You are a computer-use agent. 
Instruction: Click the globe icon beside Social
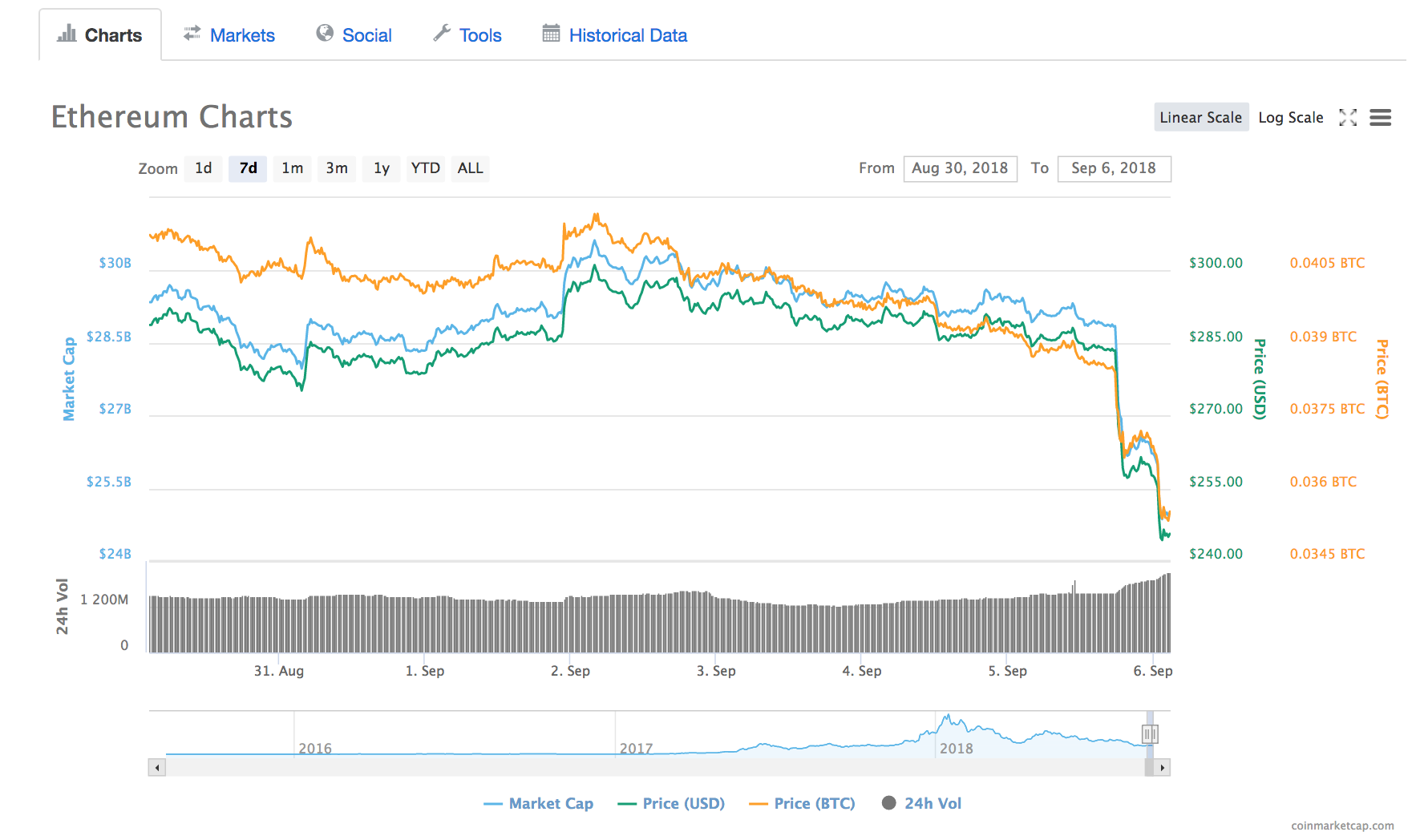pyautogui.click(x=325, y=33)
